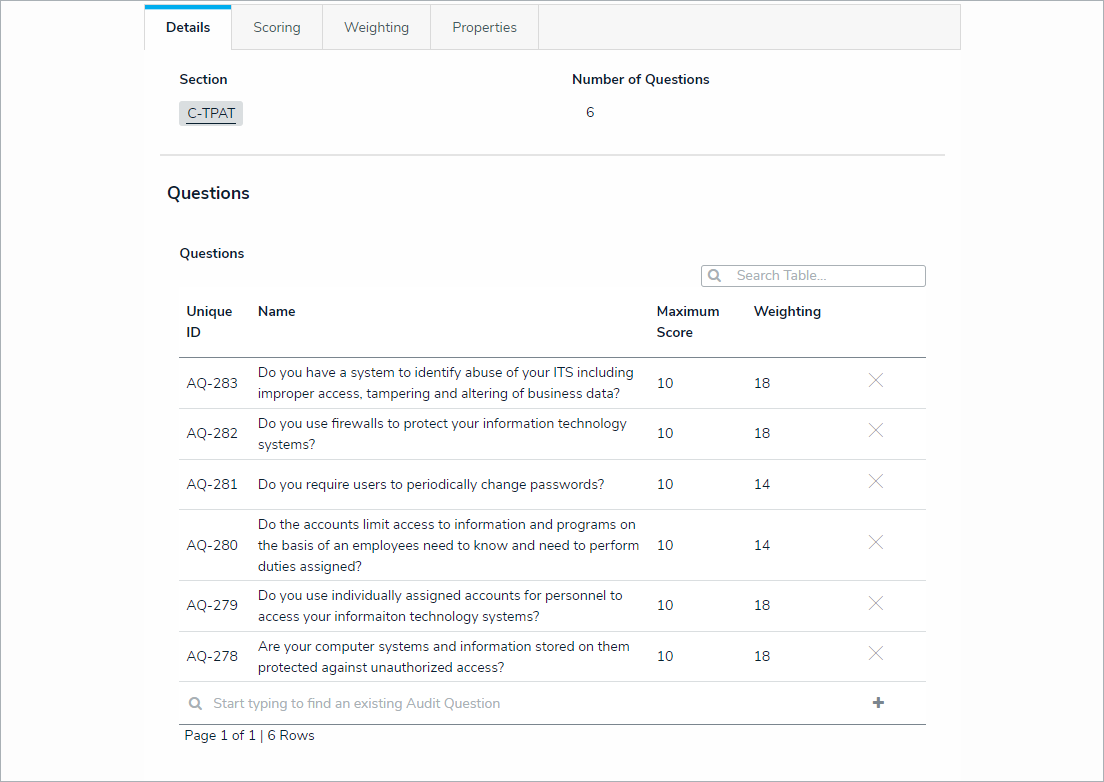The width and height of the screenshot is (1104, 782).
Task: Click the magnifier icon in Search Table
Action: pyautogui.click(x=715, y=276)
